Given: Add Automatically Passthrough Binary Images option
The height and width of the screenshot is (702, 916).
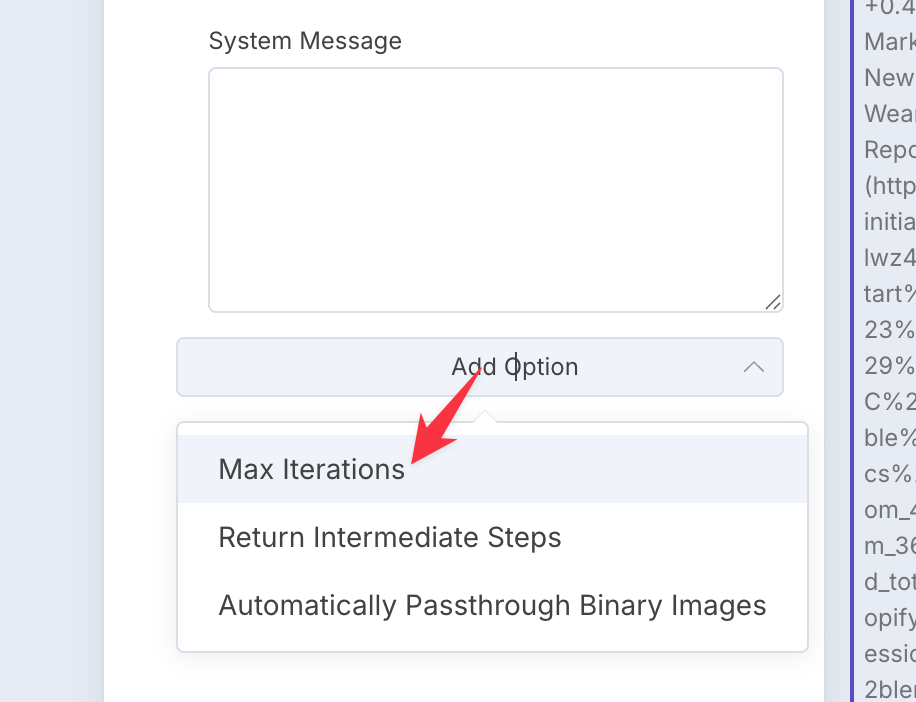Looking at the screenshot, I should [x=492, y=605].
